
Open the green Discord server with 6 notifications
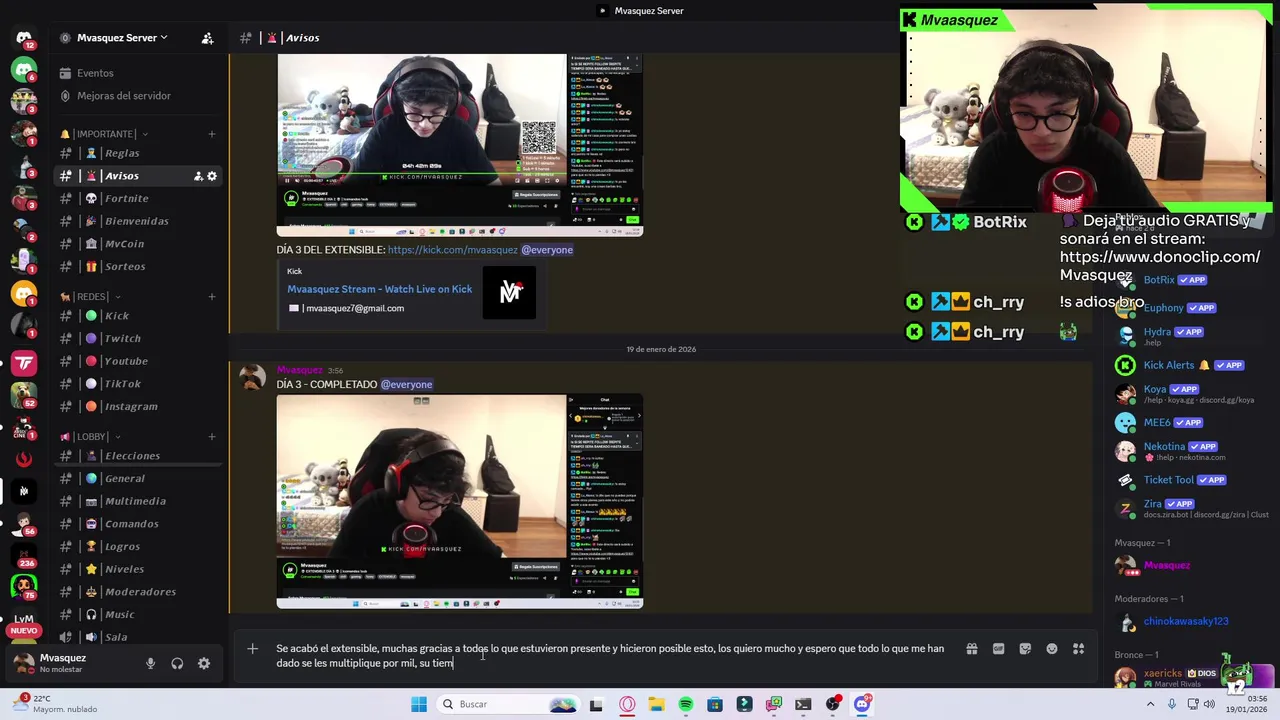tap(24, 70)
